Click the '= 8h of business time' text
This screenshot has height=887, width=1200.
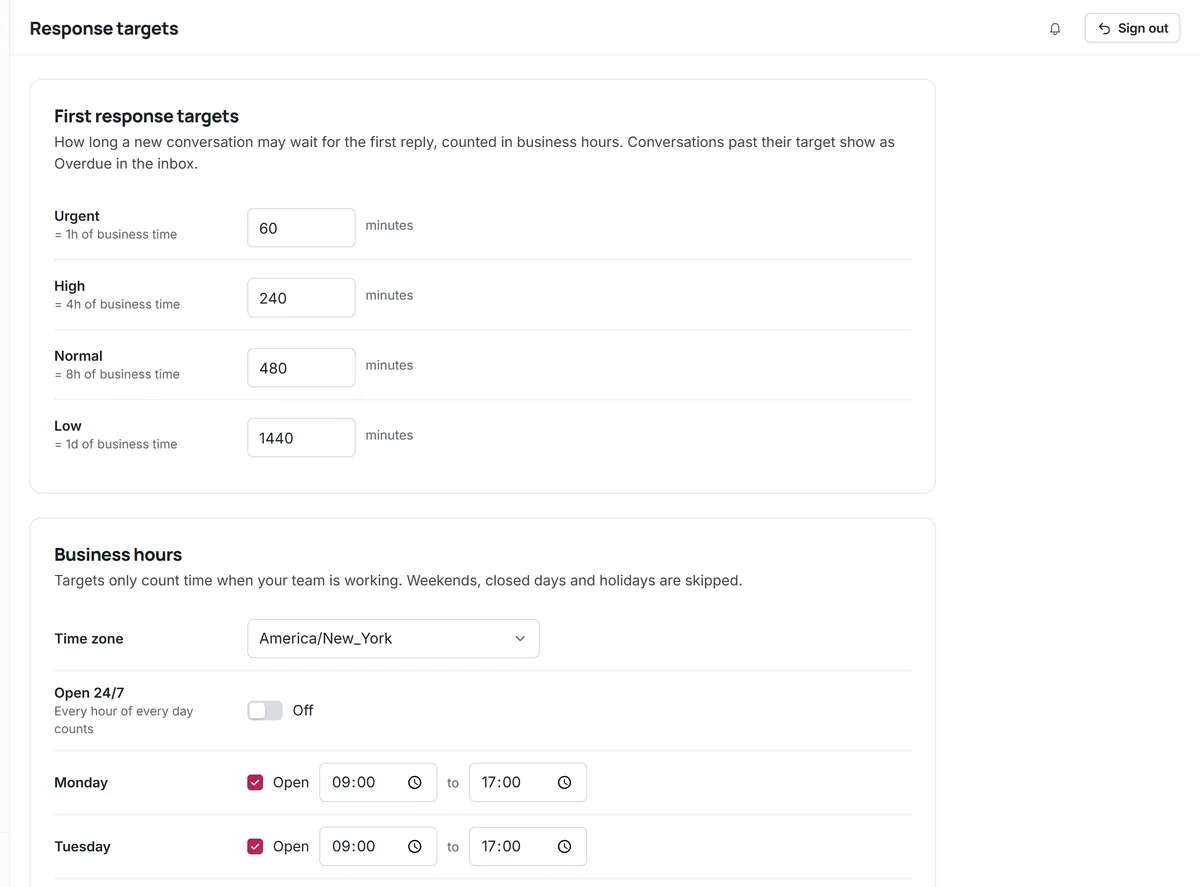(x=117, y=374)
